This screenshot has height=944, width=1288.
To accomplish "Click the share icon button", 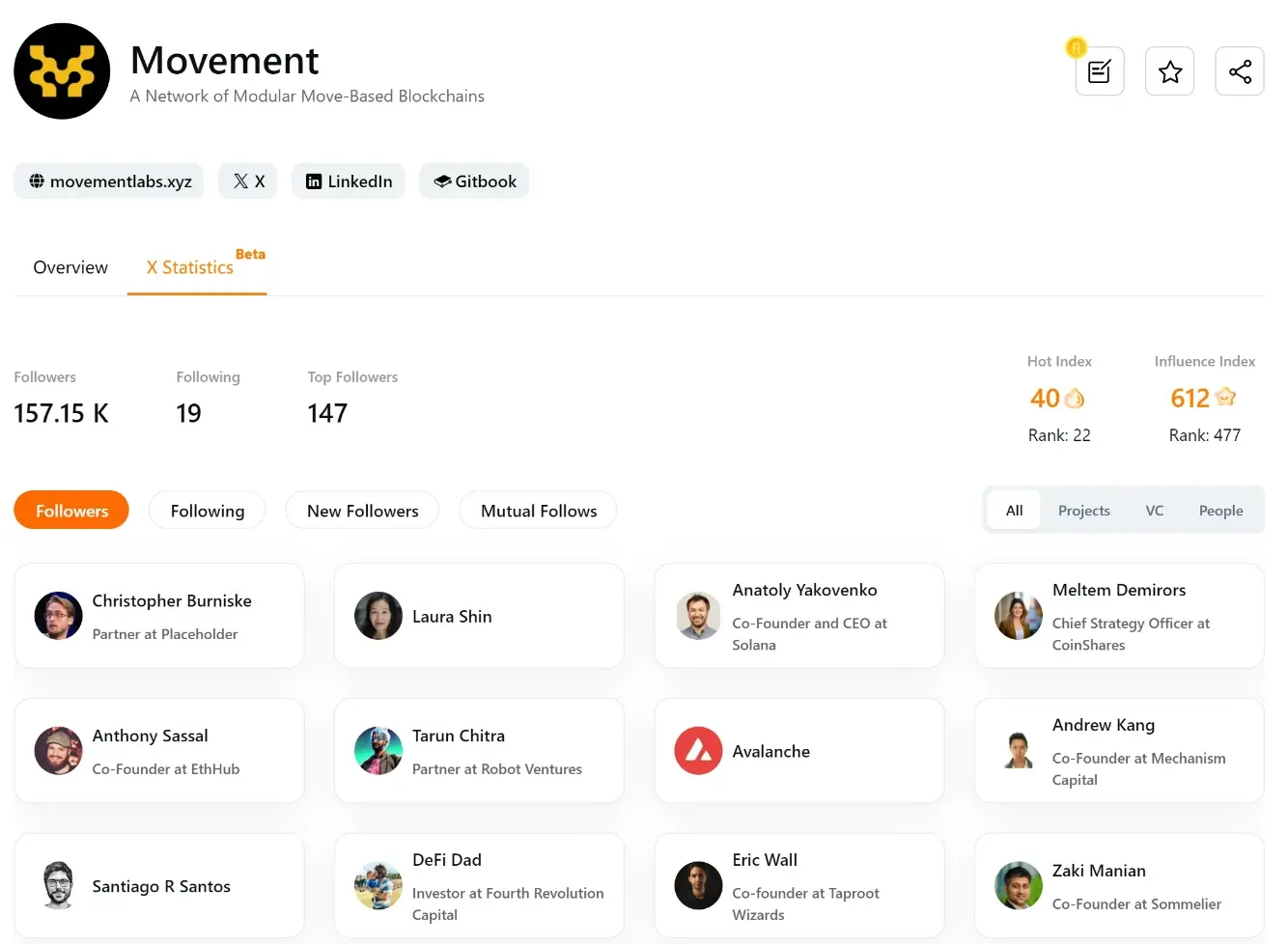I will tap(1240, 71).
